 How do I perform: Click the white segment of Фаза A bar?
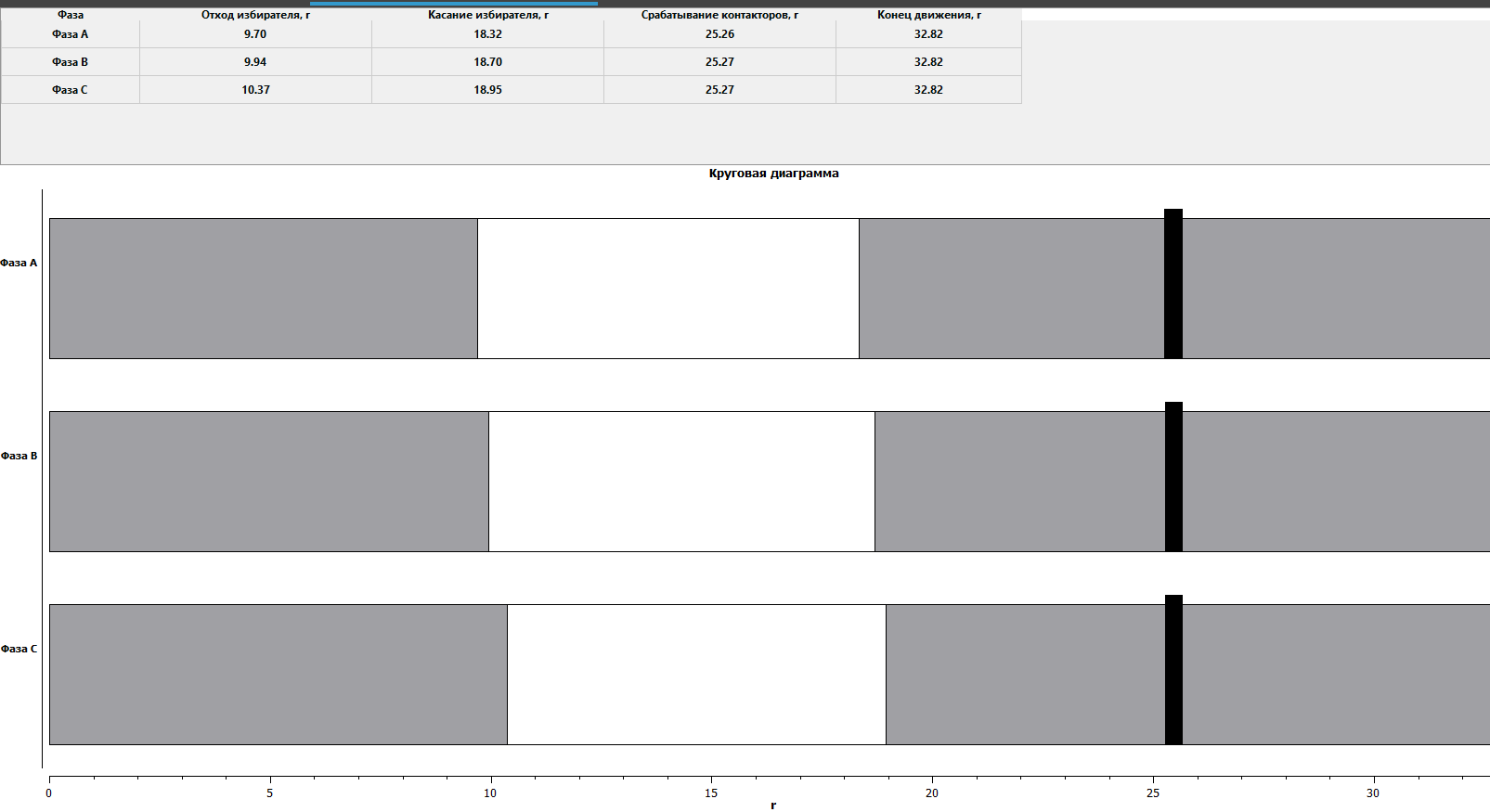668,289
